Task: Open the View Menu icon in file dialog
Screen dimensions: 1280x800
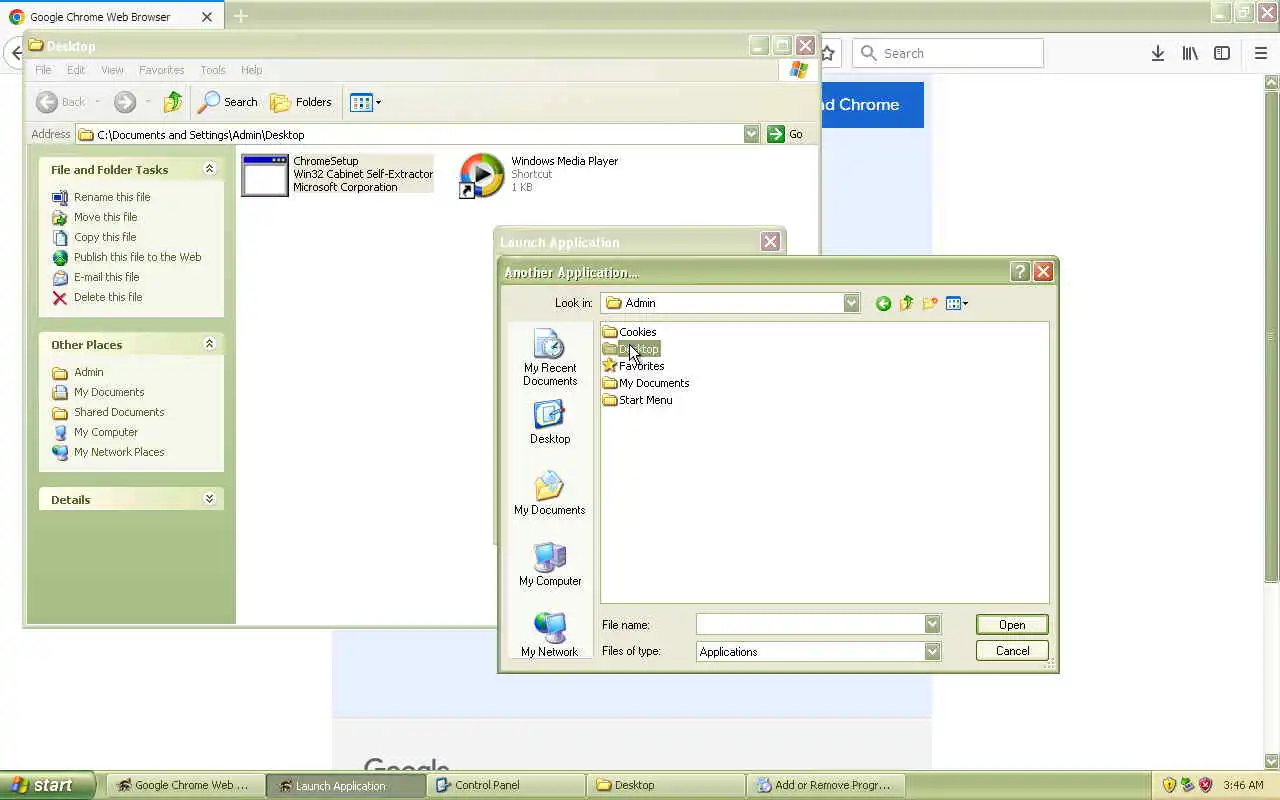Action: click(957, 303)
